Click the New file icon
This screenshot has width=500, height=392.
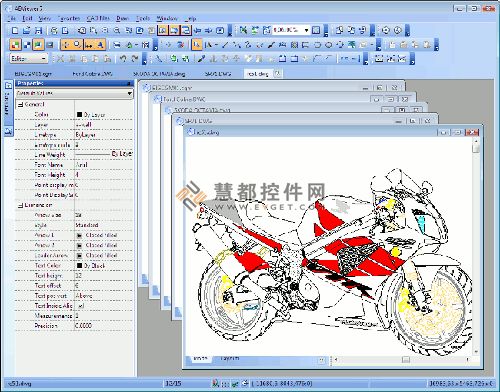(15, 31)
